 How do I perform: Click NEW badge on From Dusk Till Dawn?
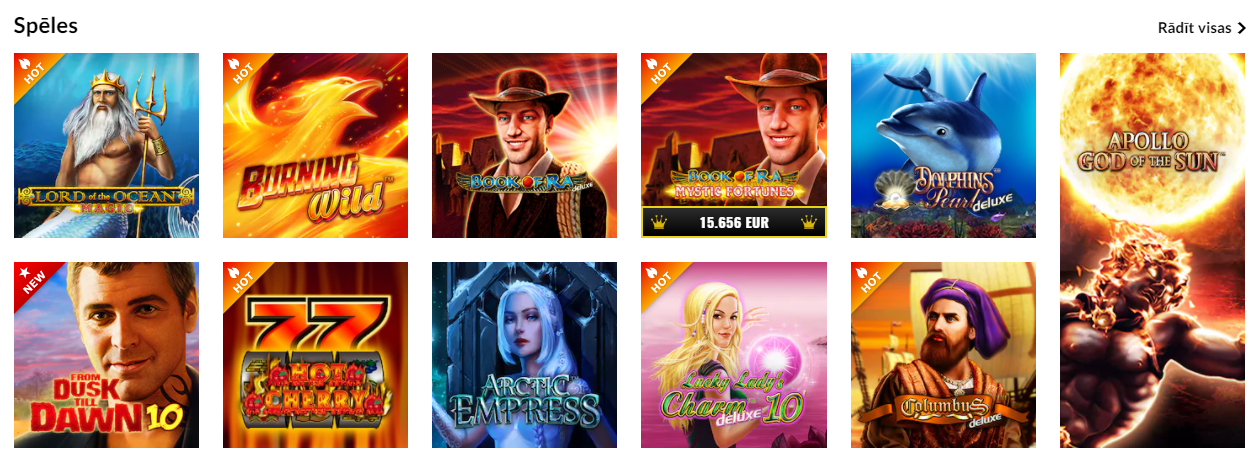[x=30, y=278]
